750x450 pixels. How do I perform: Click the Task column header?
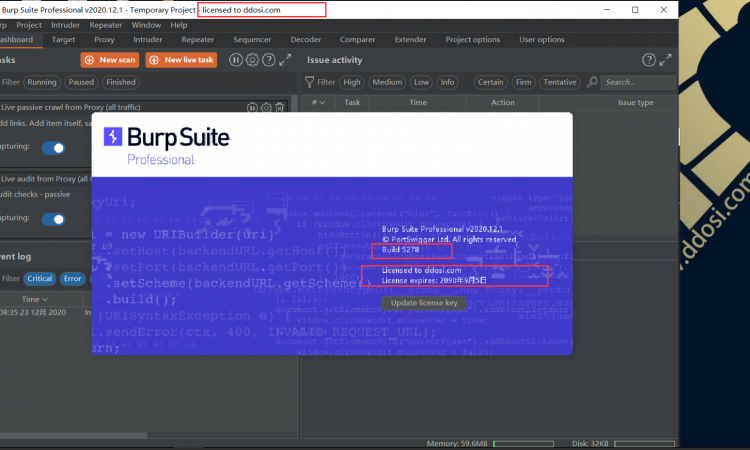coord(352,102)
